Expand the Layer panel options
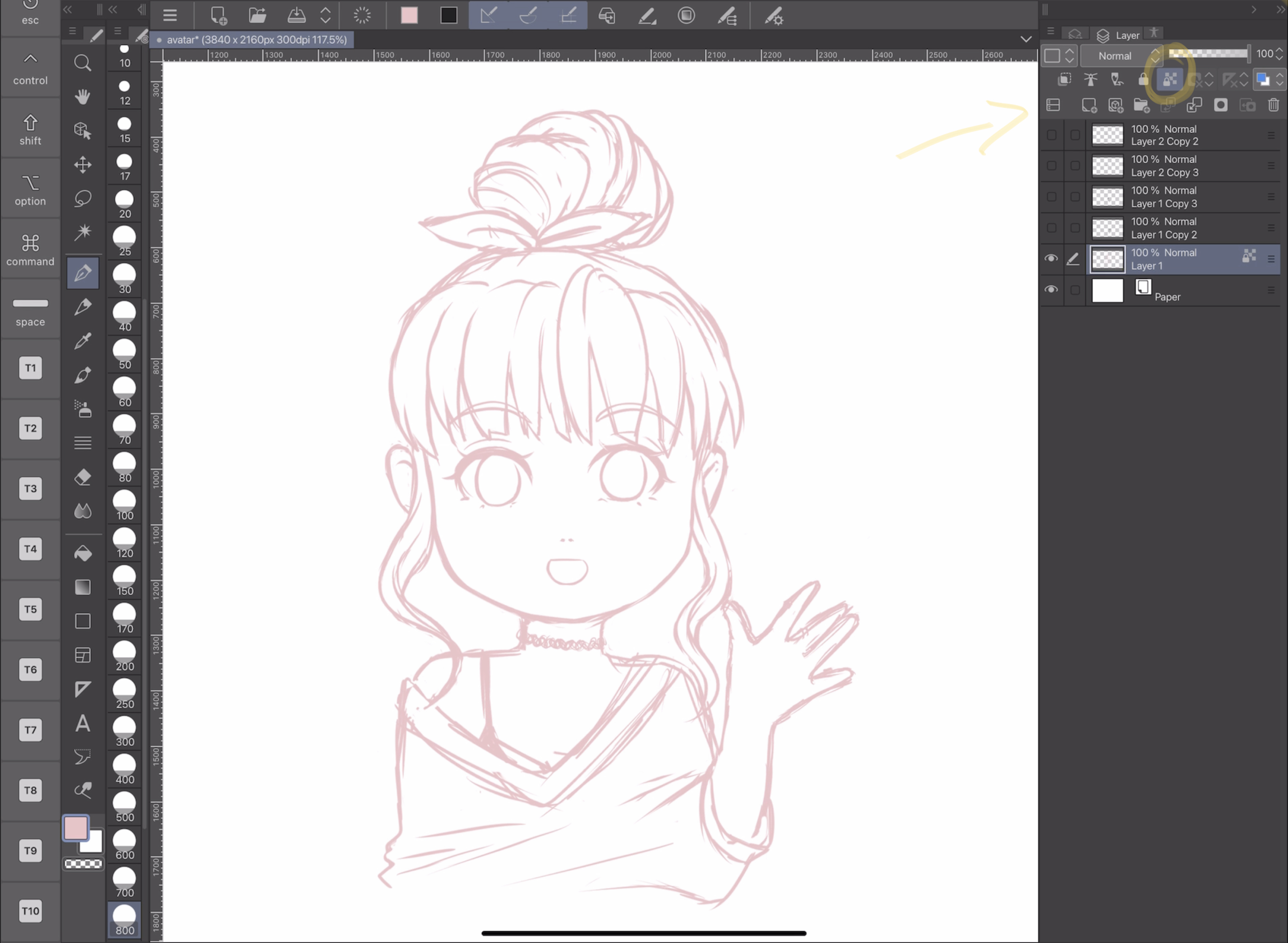This screenshot has height=943, width=1288. [1050, 34]
